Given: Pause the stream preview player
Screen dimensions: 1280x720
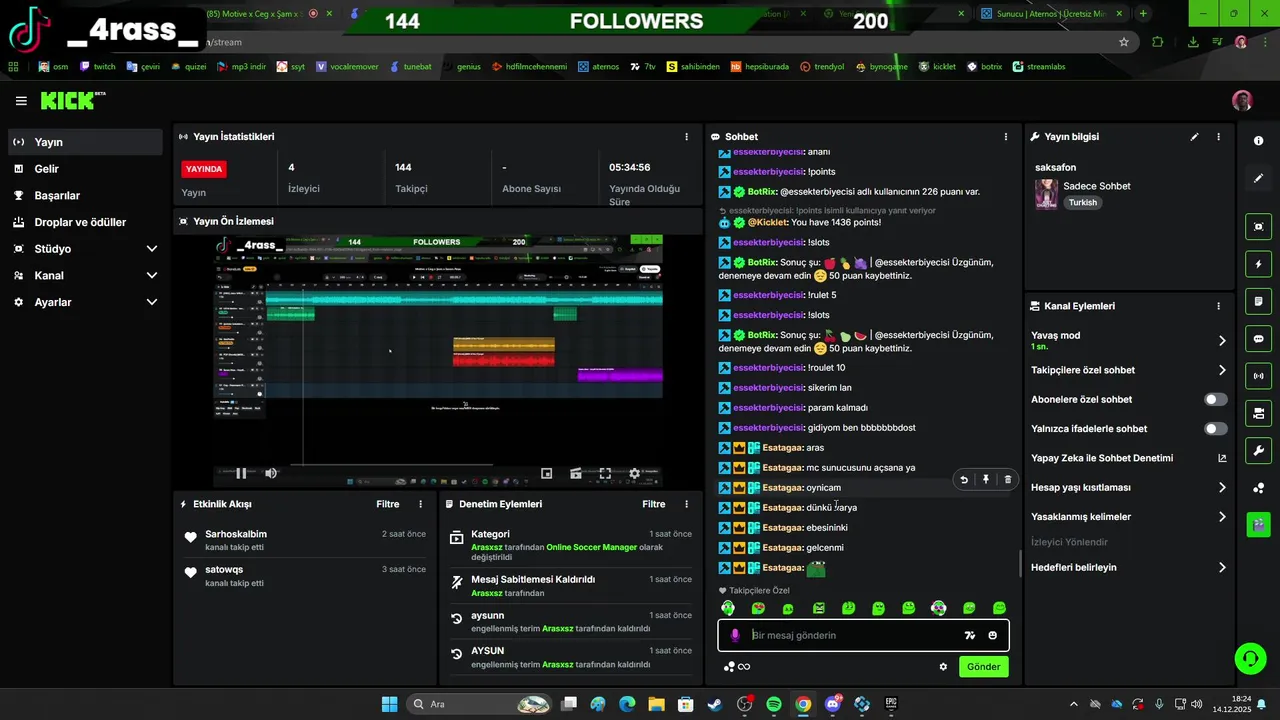Looking at the screenshot, I should coord(241,473).
